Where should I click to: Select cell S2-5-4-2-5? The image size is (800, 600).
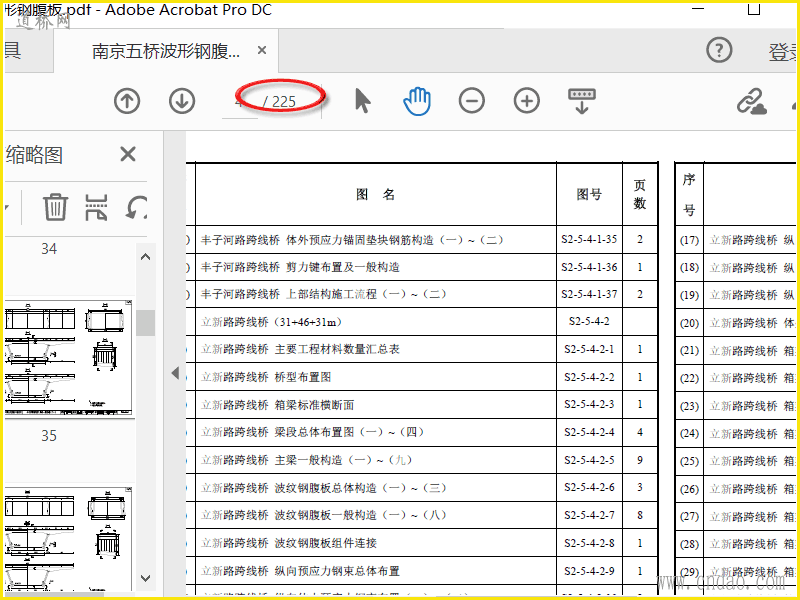click(x=589, y=460)
